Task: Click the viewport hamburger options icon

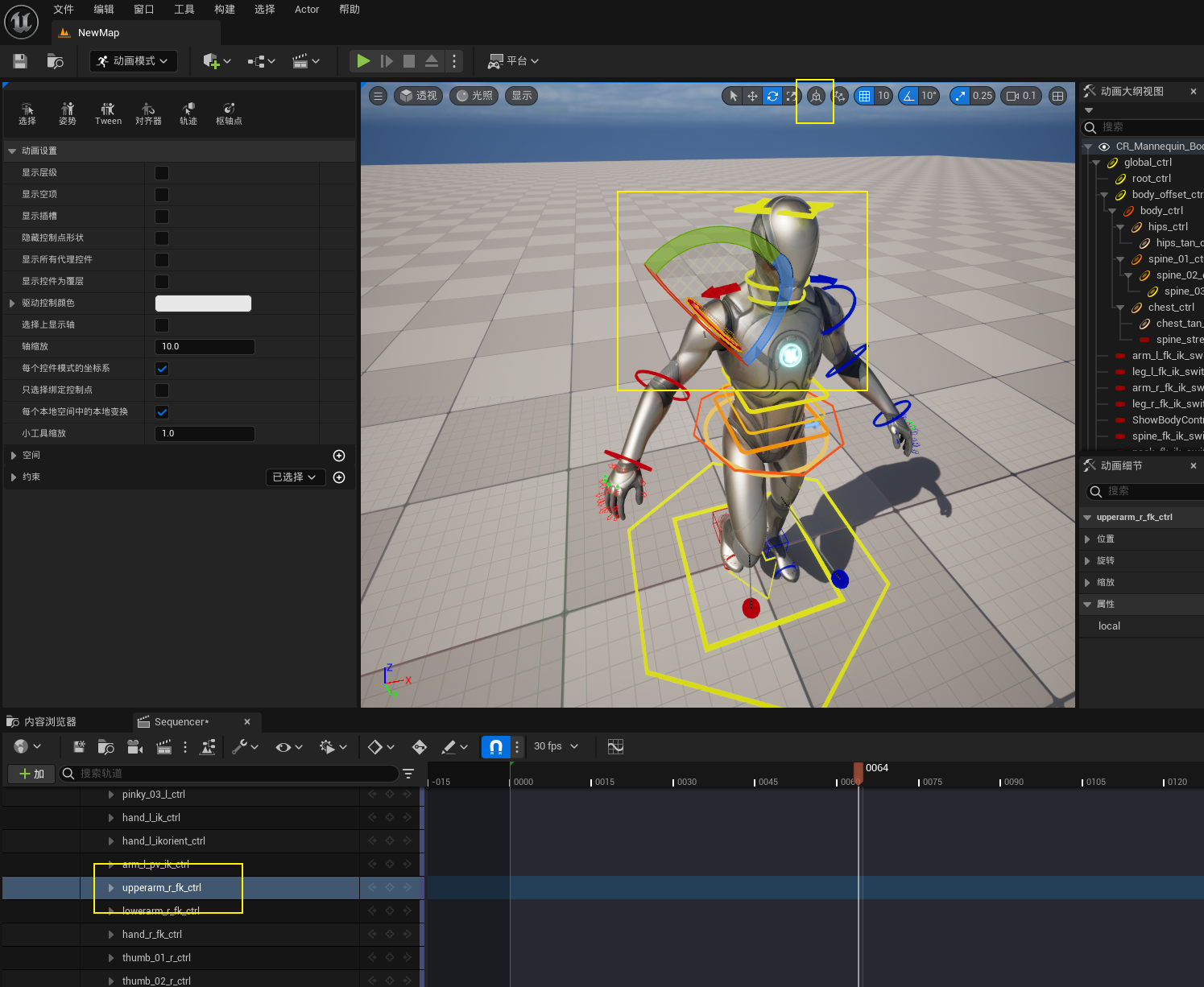Action: pyautogui.click(x=378, y=96)
